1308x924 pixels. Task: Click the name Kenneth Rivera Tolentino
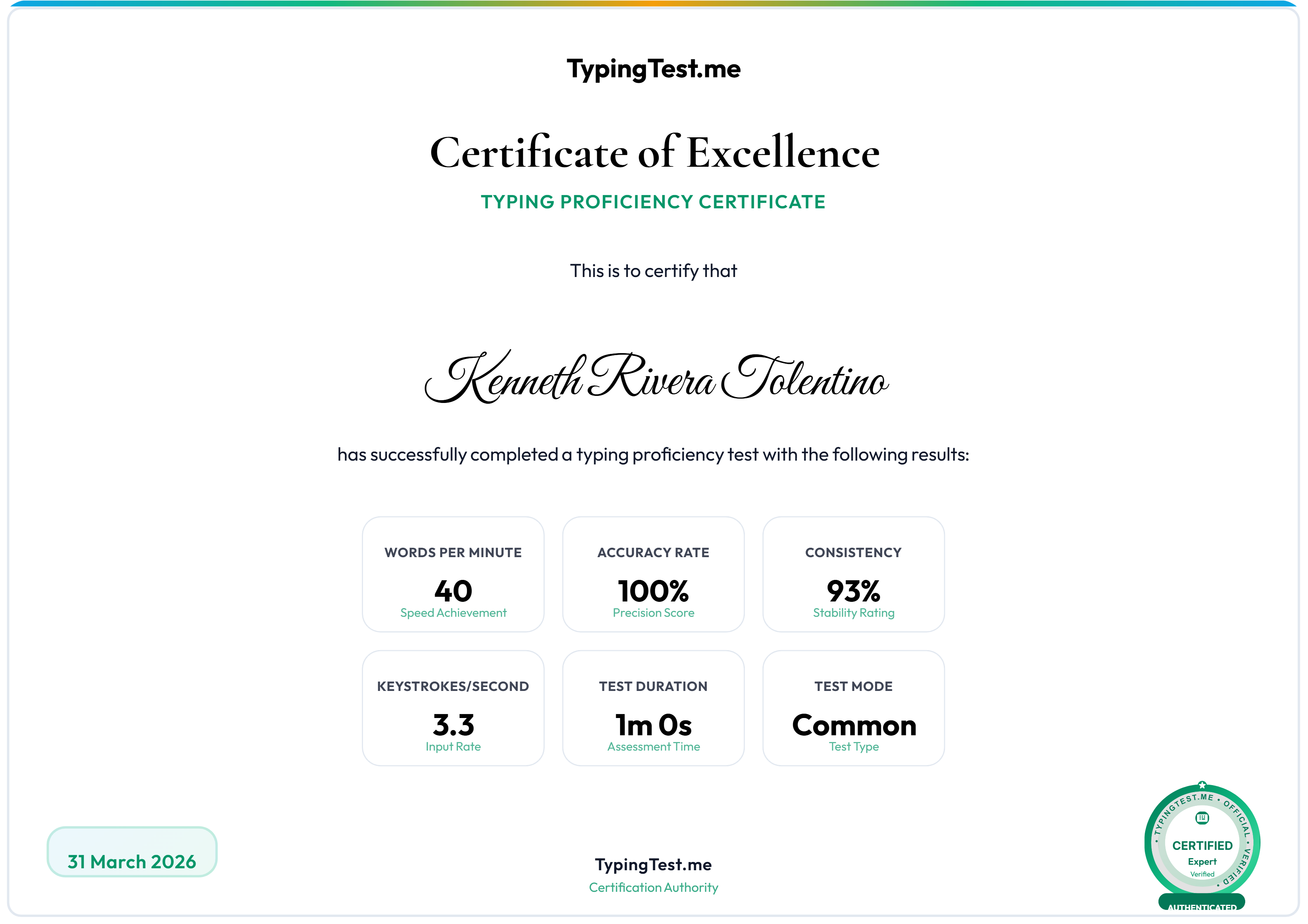(656, 377)
